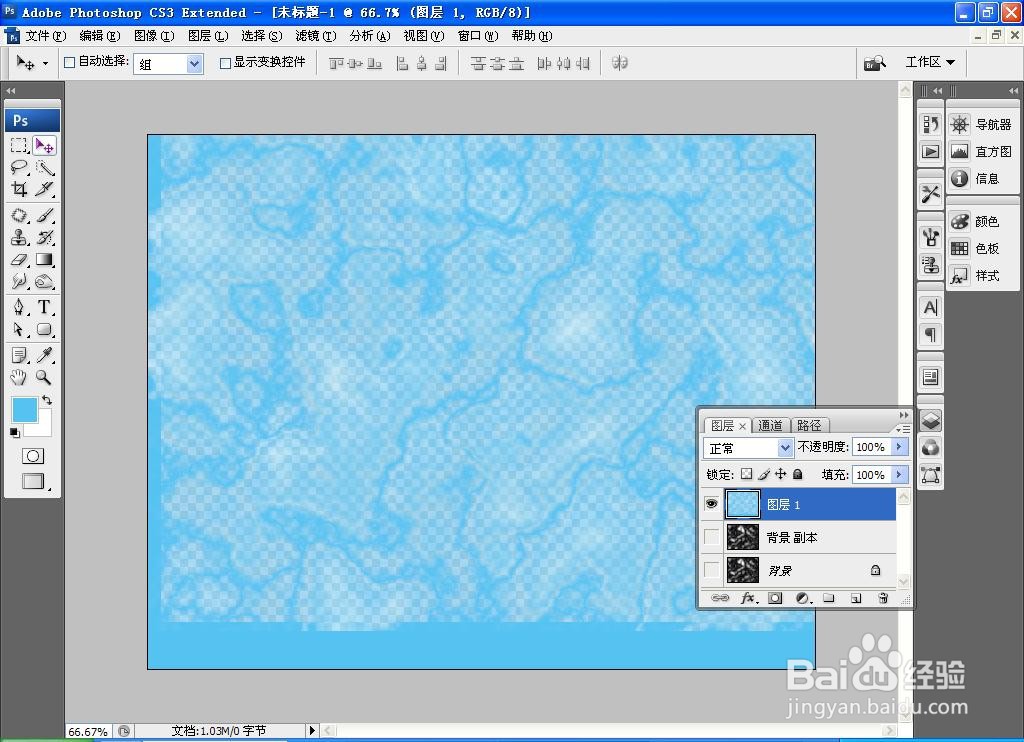Reset default foreground and background colors
This screenshot has width=1024, height=742.
click(x=14, y=432)
